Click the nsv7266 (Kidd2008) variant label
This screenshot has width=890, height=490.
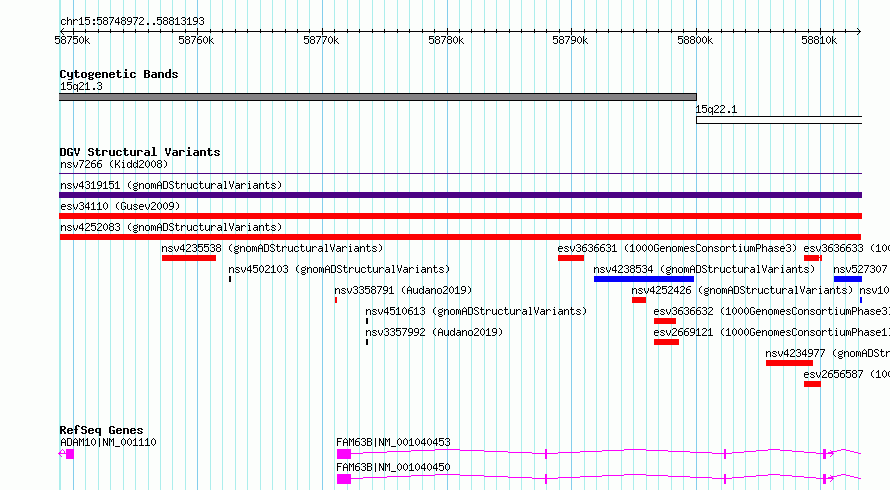[114, 165]
